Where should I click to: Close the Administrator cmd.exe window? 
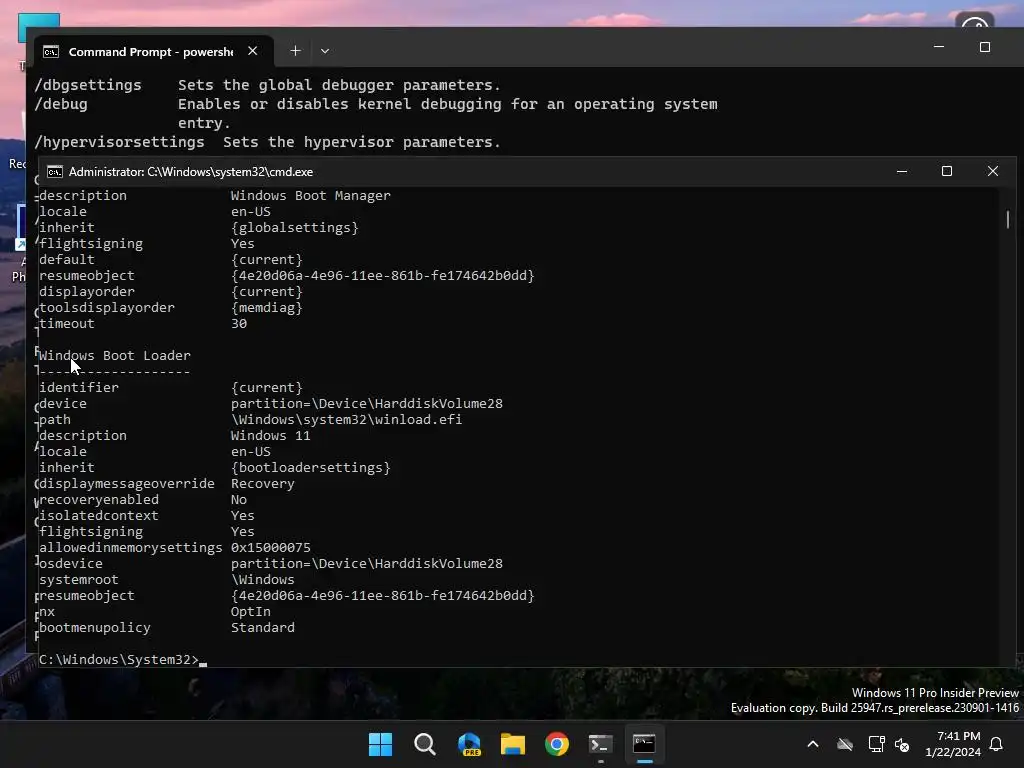click(x=993, y=171)
